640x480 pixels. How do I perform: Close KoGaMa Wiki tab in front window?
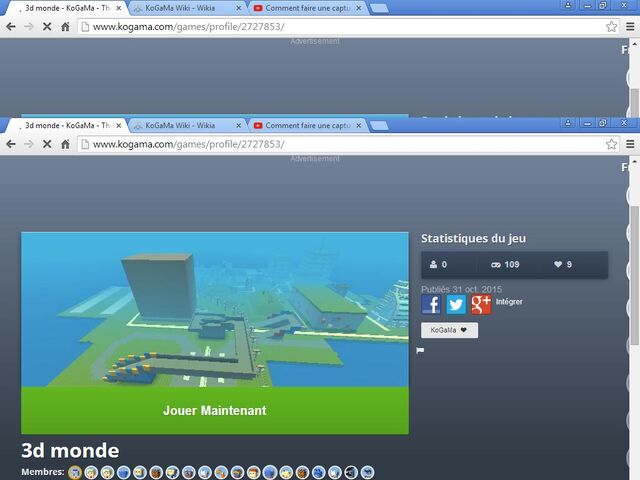point(239,126)
